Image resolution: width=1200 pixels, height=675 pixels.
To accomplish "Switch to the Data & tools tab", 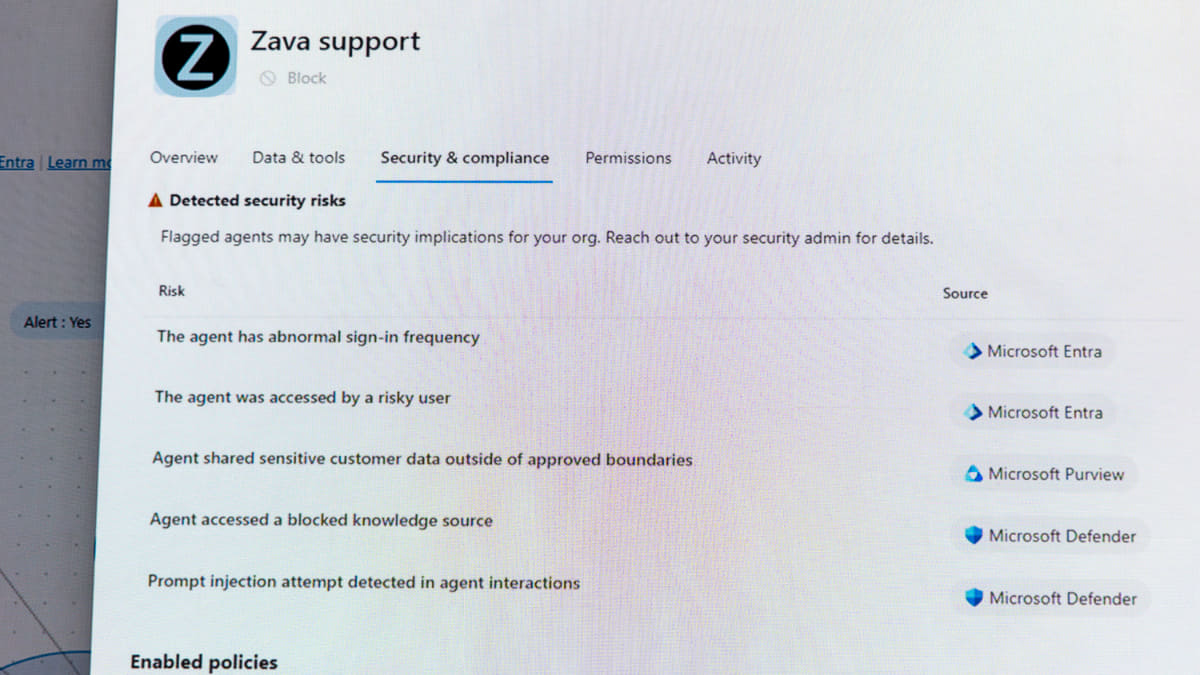I will pyautogui.click(x=299, y=158).
